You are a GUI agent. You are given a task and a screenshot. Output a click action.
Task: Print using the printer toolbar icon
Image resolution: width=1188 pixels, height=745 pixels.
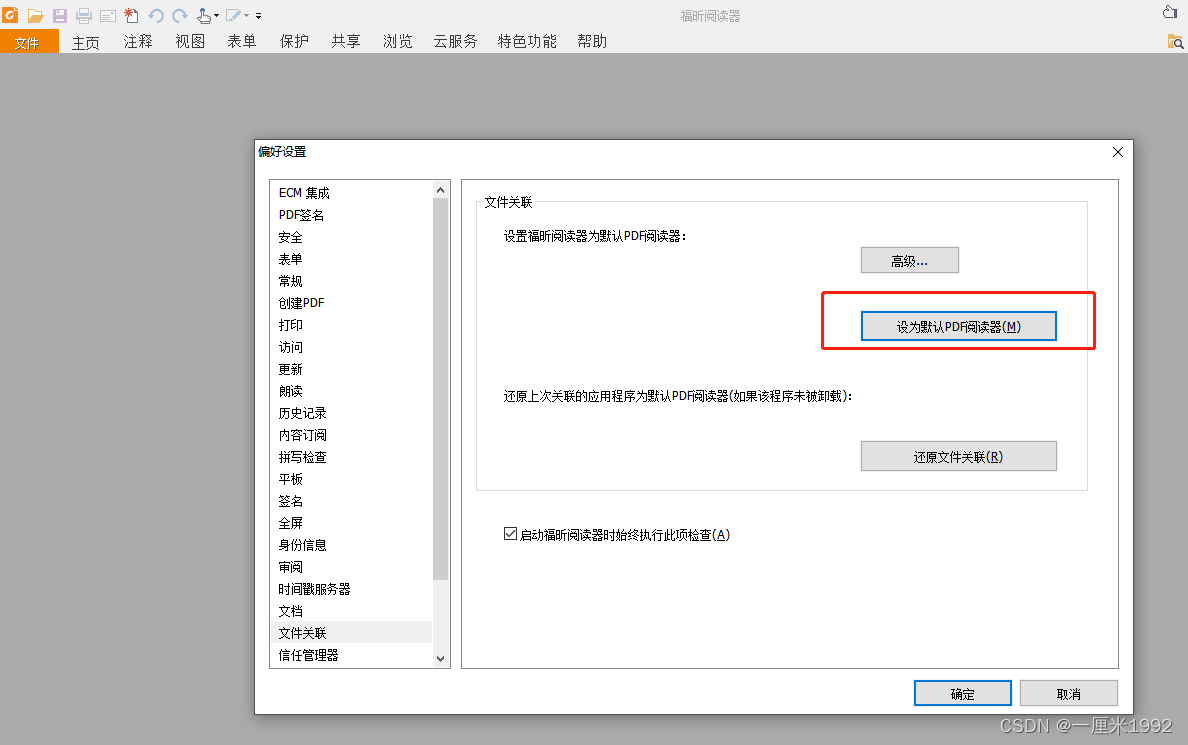84,15
